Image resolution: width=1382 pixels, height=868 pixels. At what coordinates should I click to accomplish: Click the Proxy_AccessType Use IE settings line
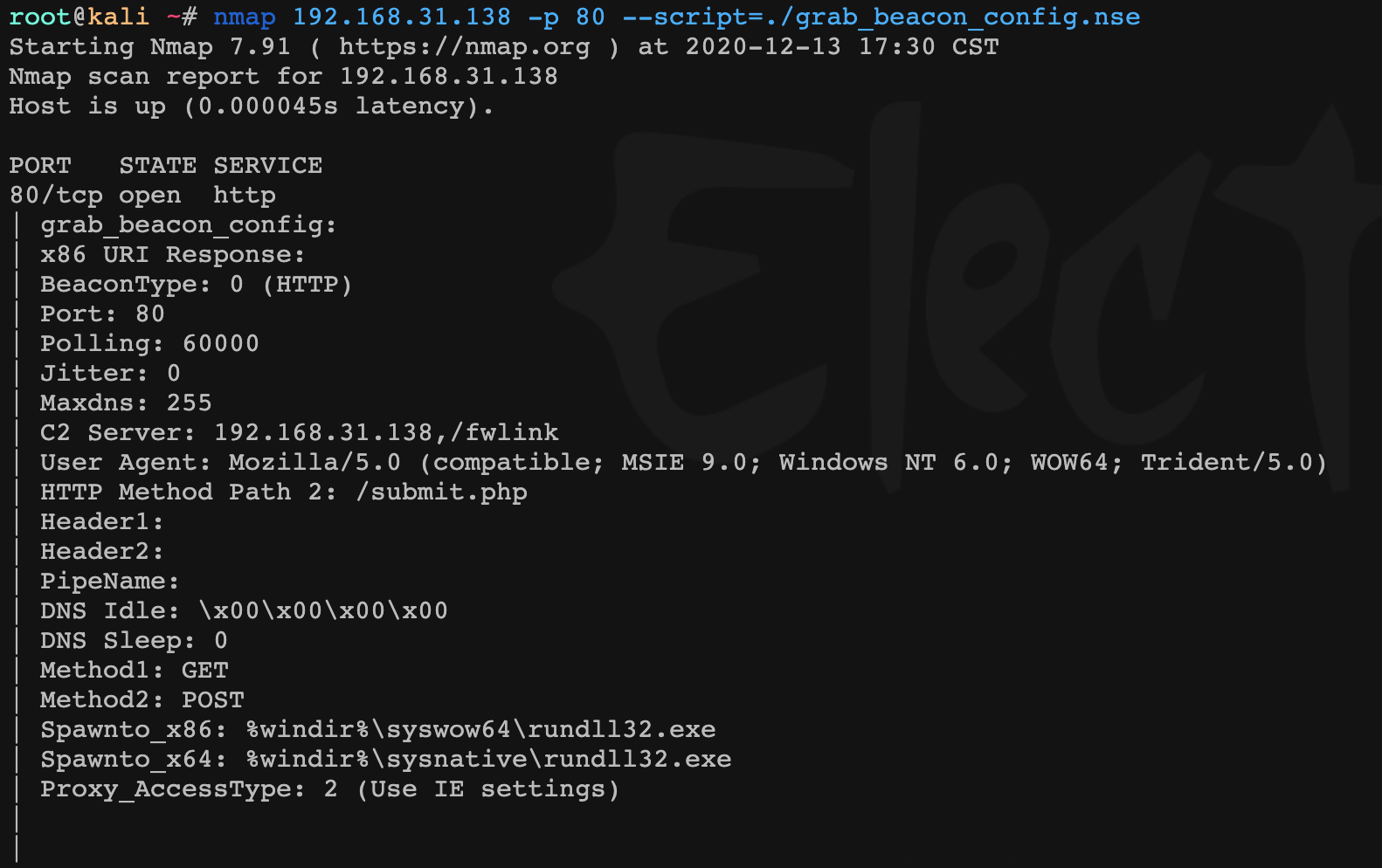329,789
